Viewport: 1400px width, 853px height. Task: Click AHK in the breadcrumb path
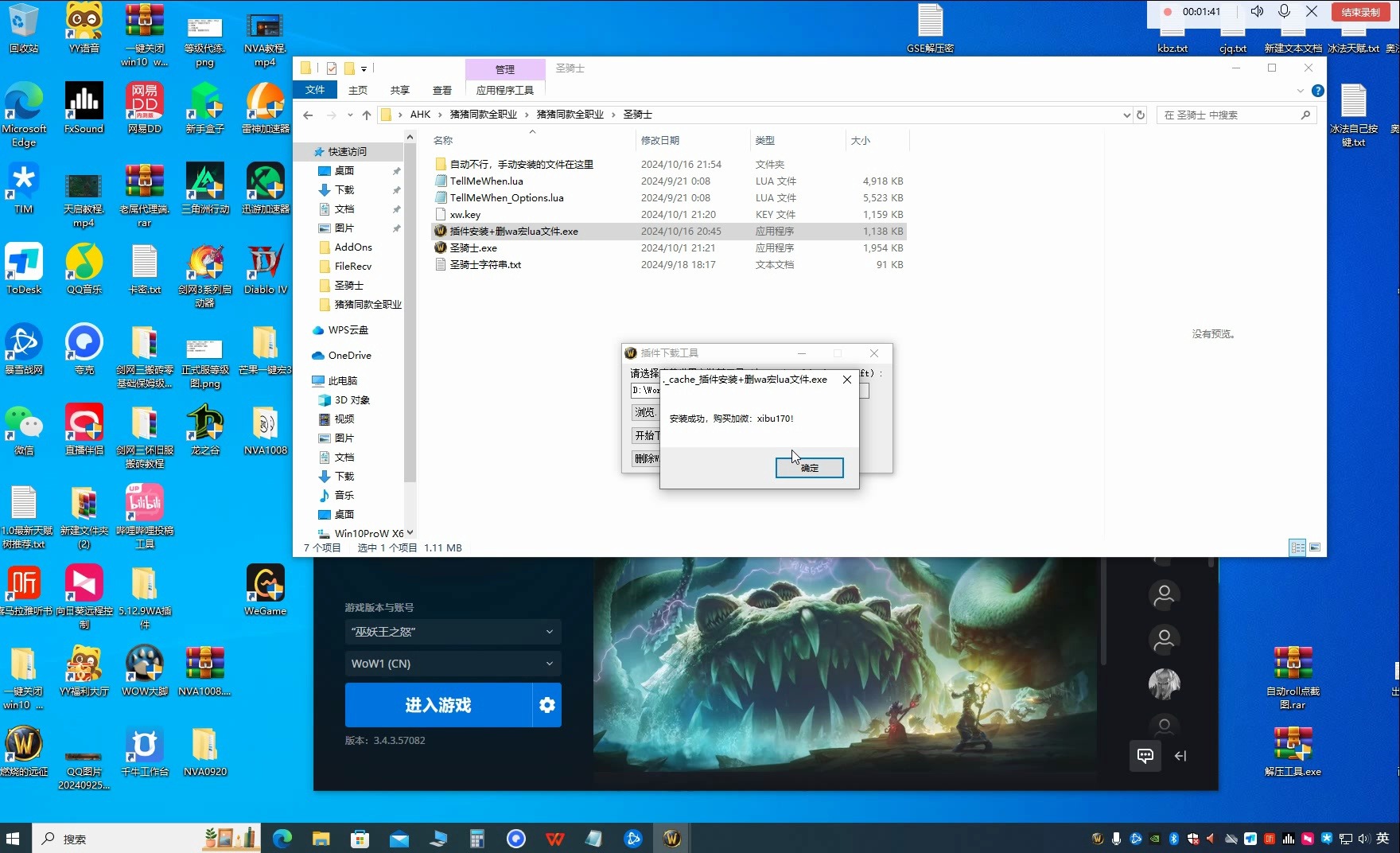point(420,115)
